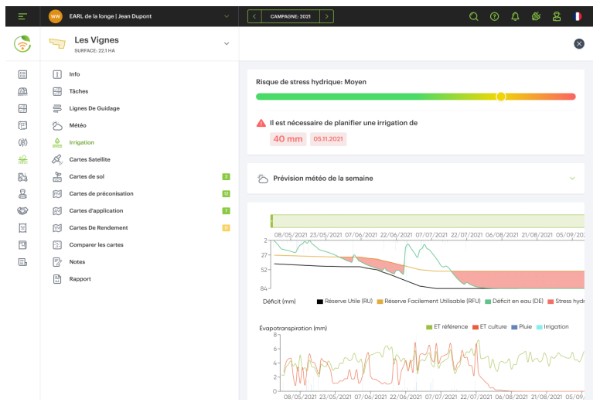Click the person icon in left sidebar
Image resolution: width=600 pixels, height=400 pixels.
click(23, 194)
